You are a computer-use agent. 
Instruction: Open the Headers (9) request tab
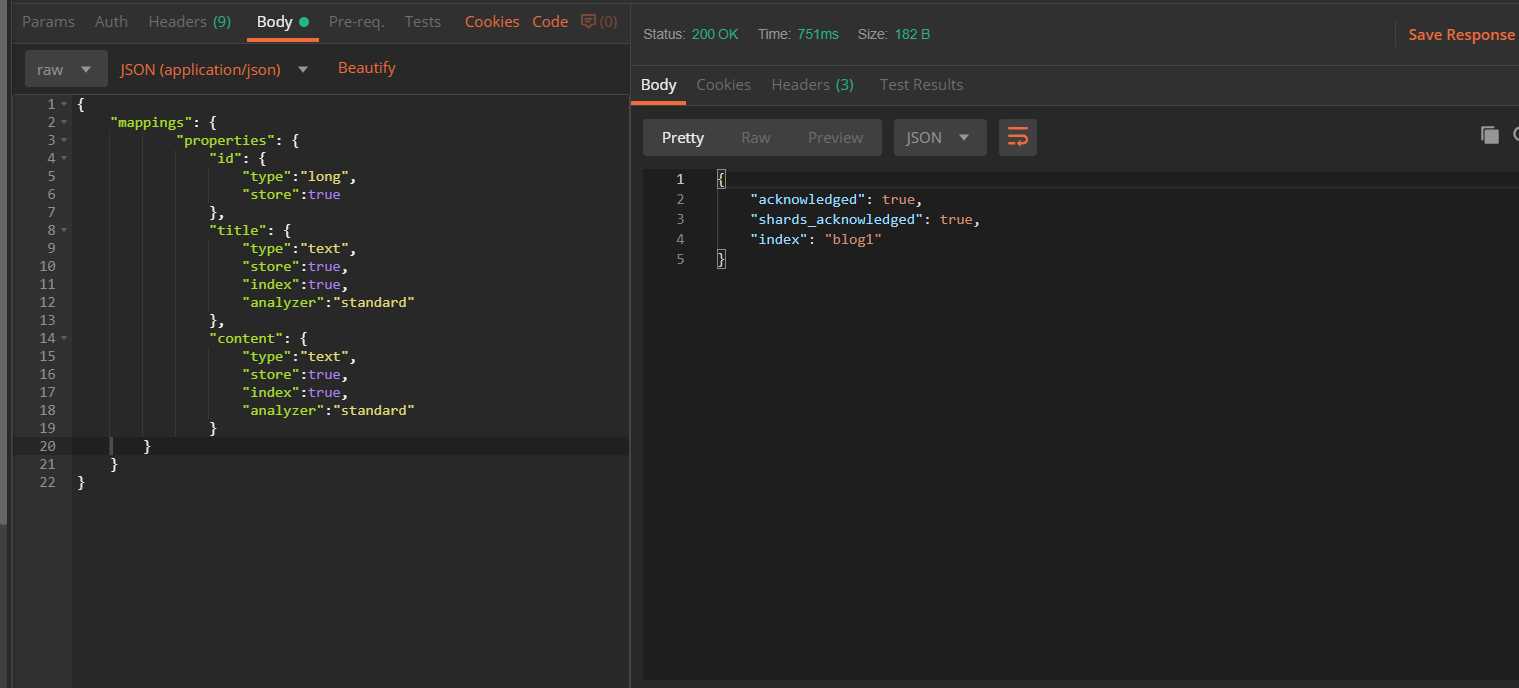click(x=189, y=21)
